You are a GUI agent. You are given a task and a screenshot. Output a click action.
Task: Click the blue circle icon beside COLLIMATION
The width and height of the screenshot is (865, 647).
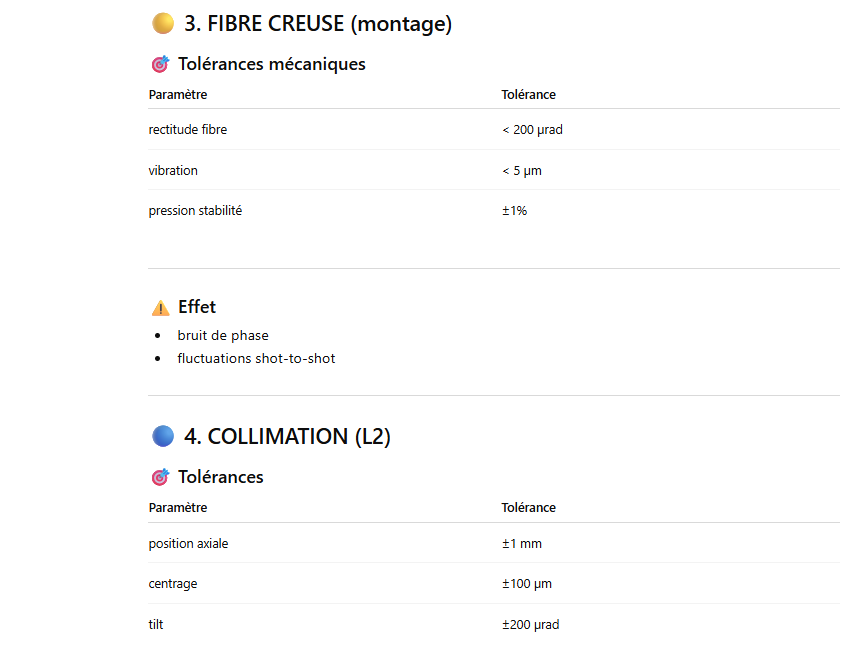click(163, 436)
